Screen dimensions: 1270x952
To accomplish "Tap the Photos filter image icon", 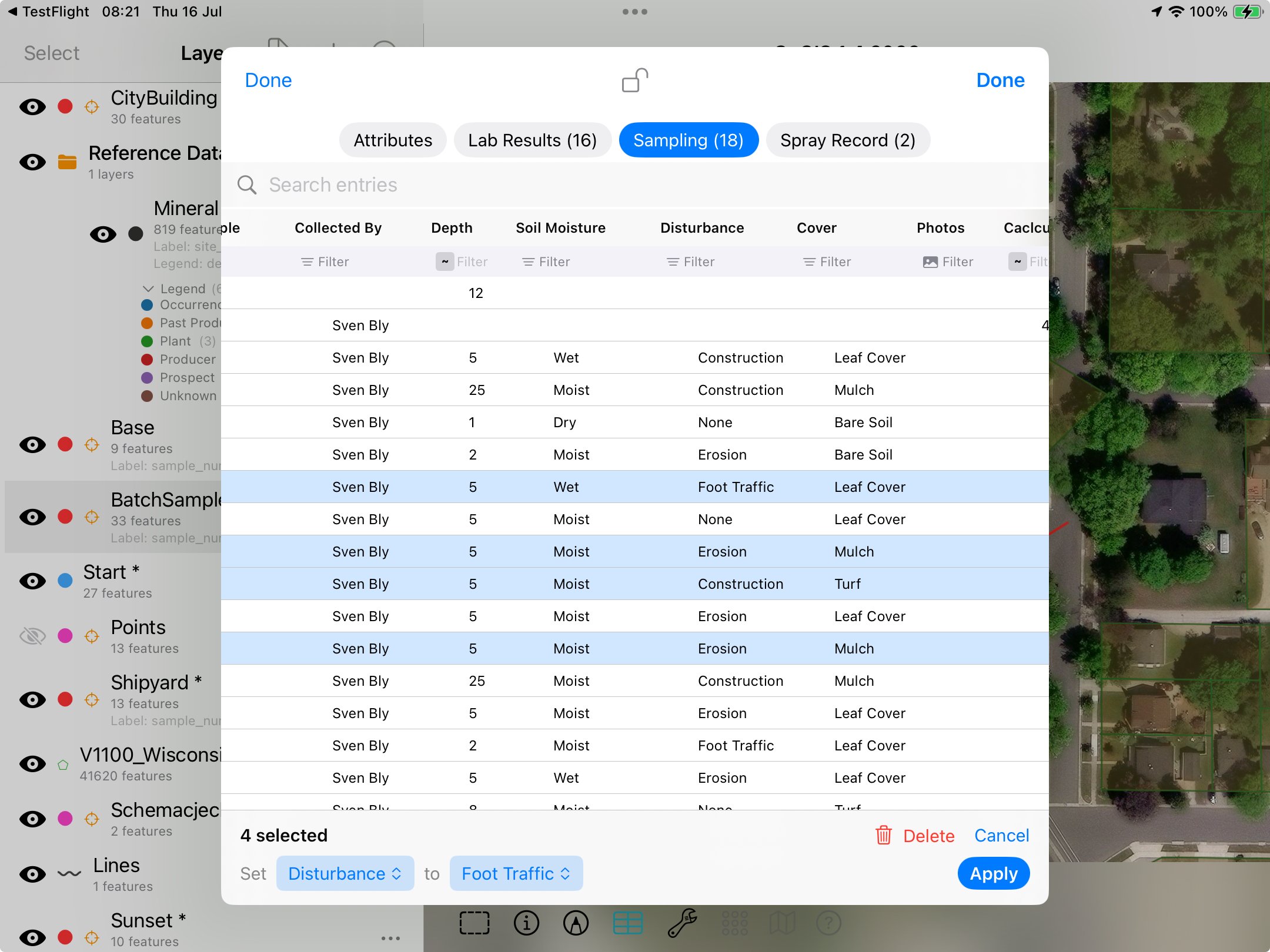I will (930, 262).
